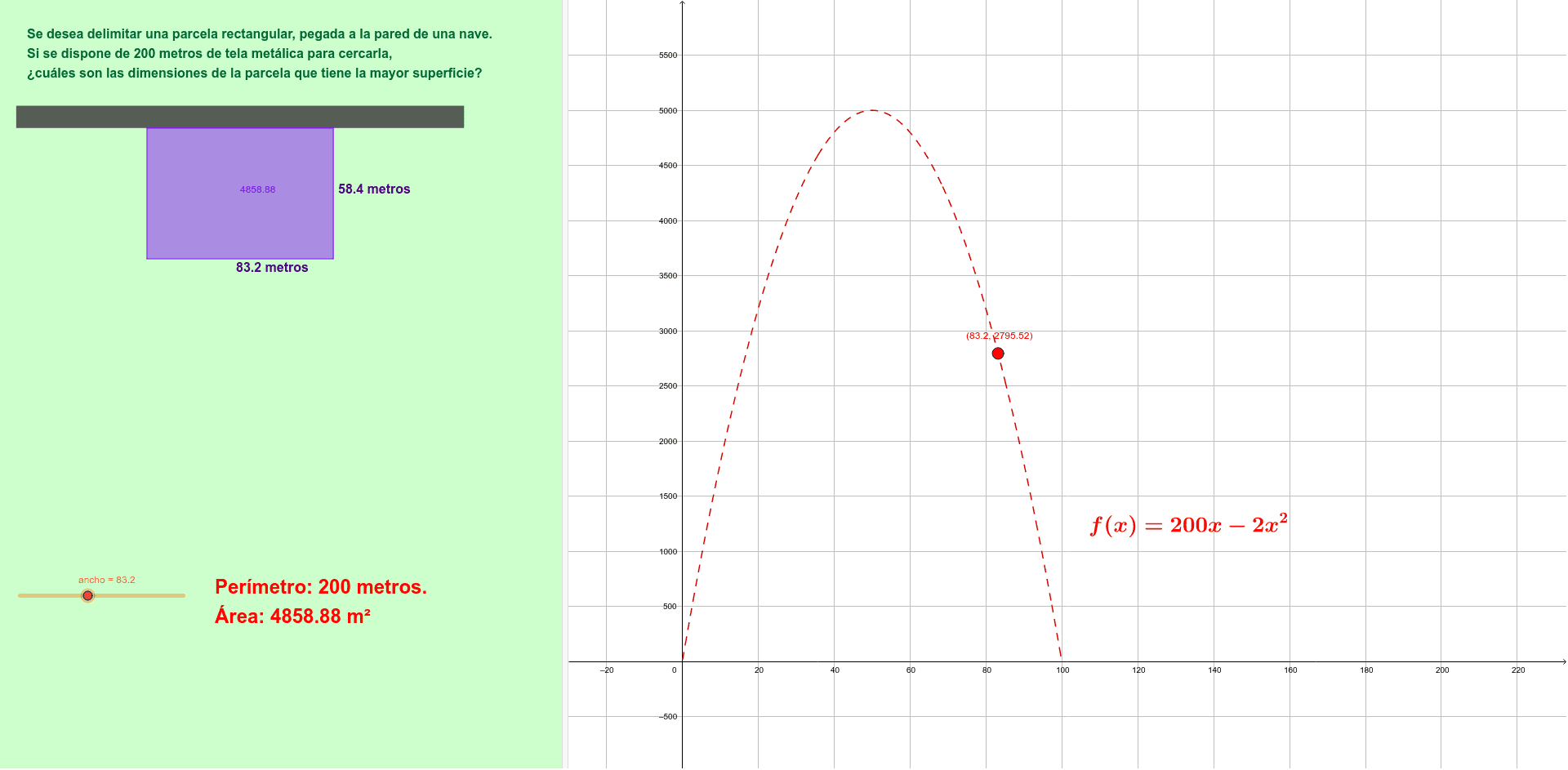Screen dimensions: 1568x770
Task: Click the 'Perímetro: 200 metros.' text
Action: tap(321, 587)
